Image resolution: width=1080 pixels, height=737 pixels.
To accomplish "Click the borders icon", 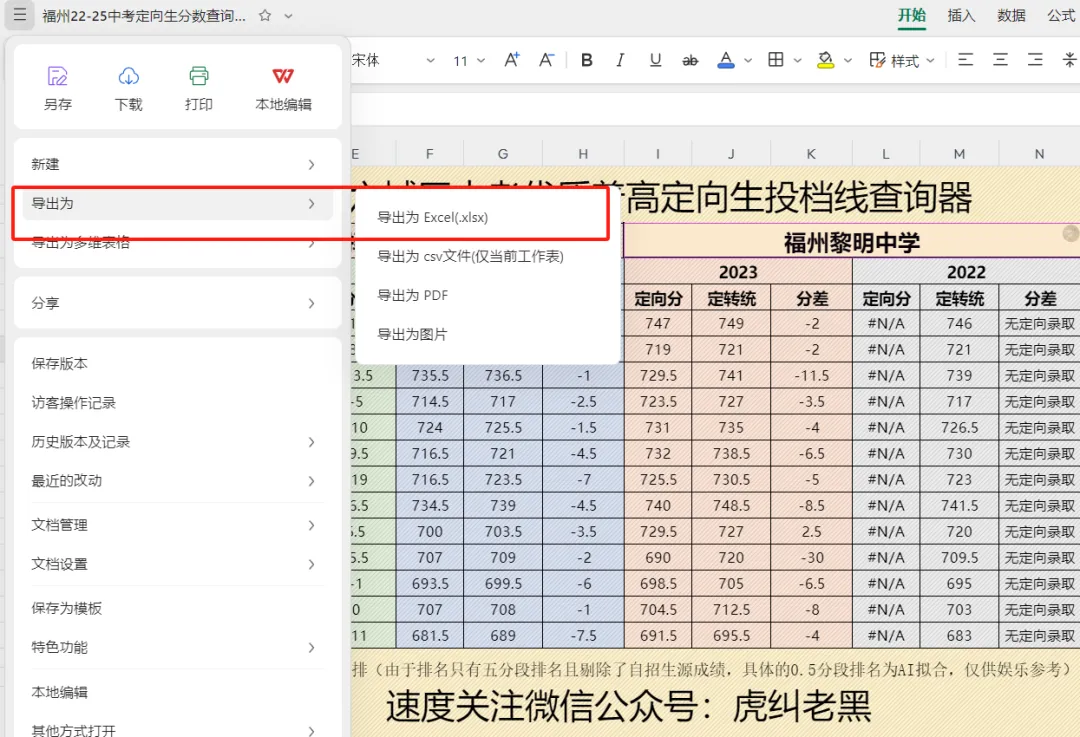I will click(x=776, y=61).
